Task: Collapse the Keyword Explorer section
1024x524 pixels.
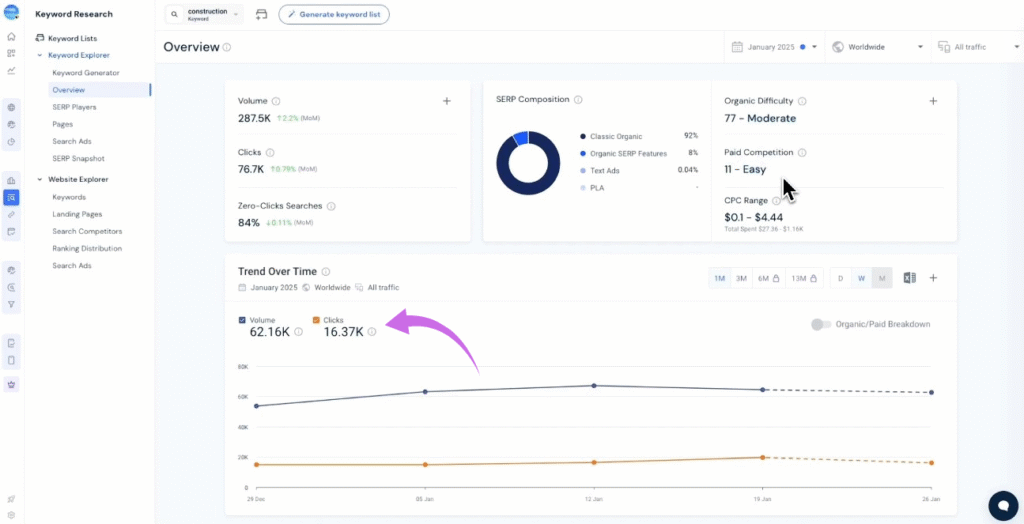Action: (39, 55)
